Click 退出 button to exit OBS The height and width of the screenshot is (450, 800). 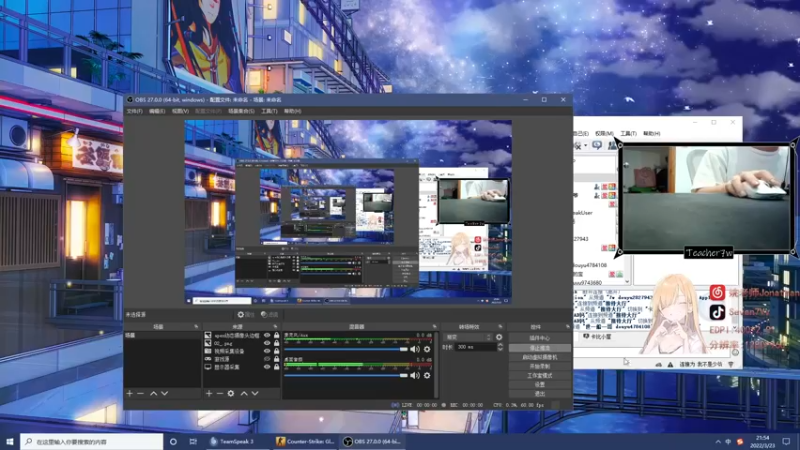click(x=540, y=393)
